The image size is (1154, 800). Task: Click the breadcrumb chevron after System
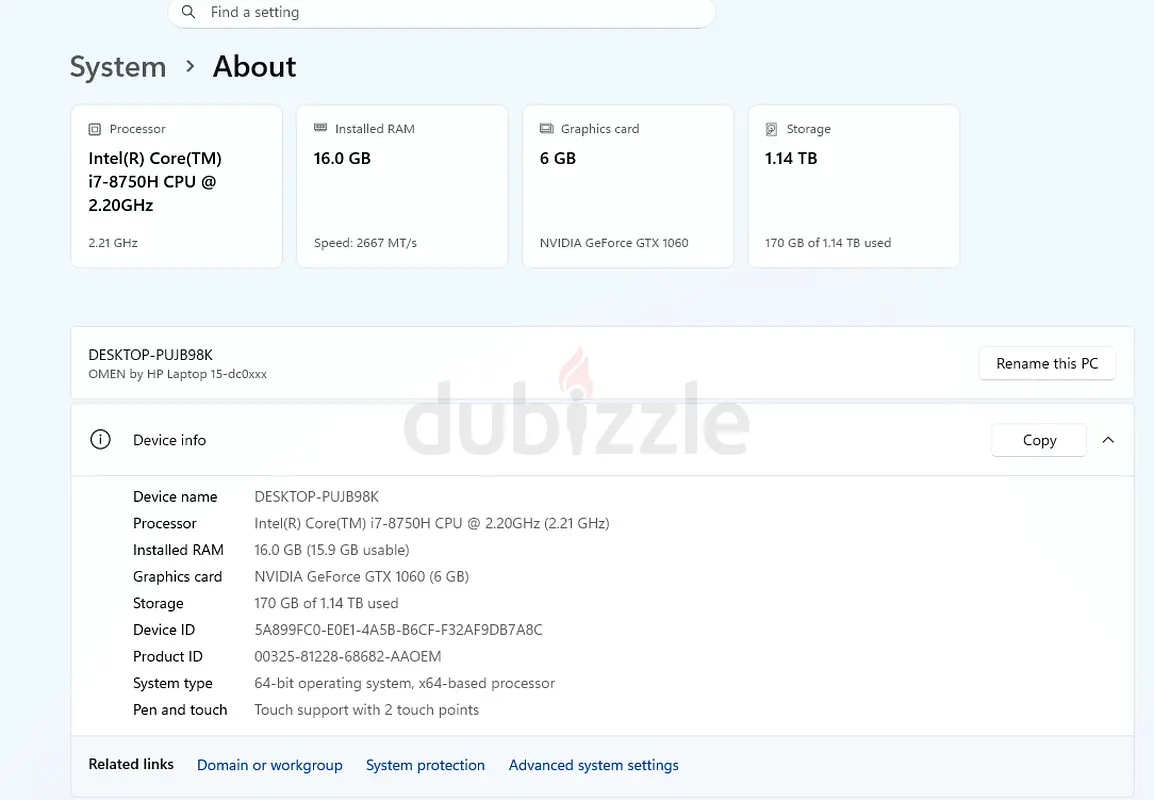(190, 66)
